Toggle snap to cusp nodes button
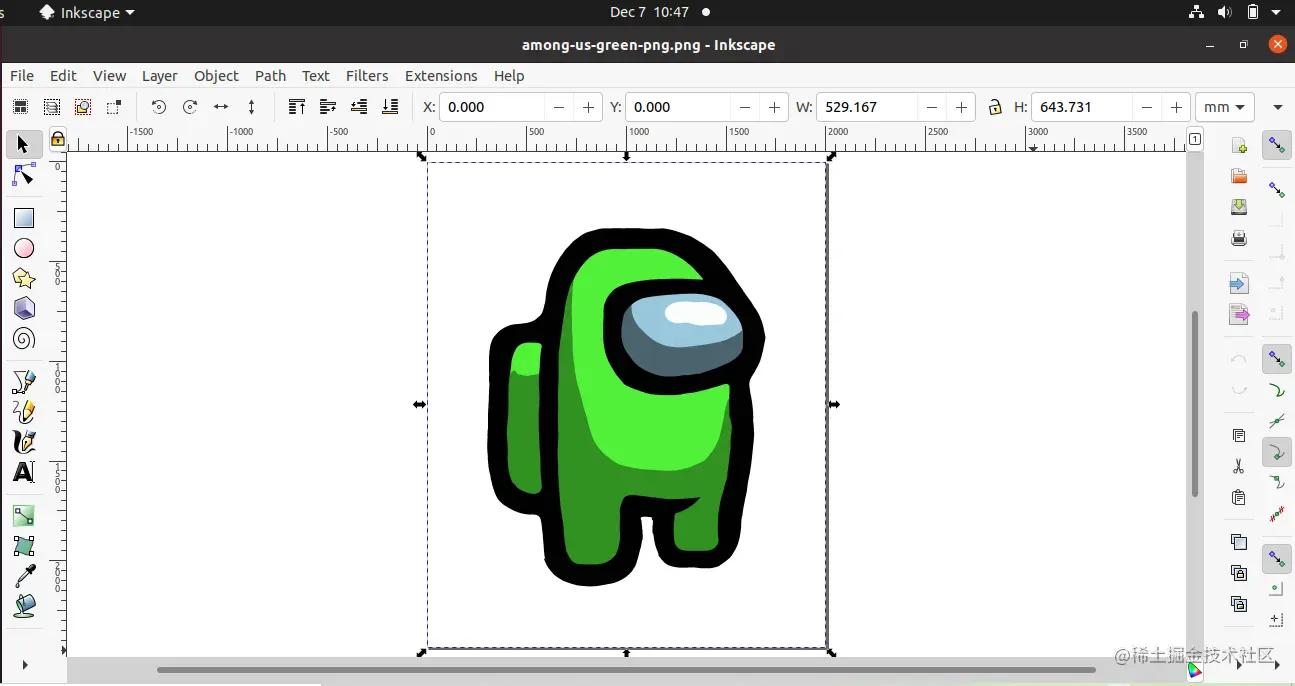This screenshot has height=686, width=1295. tap(1277, 452)
